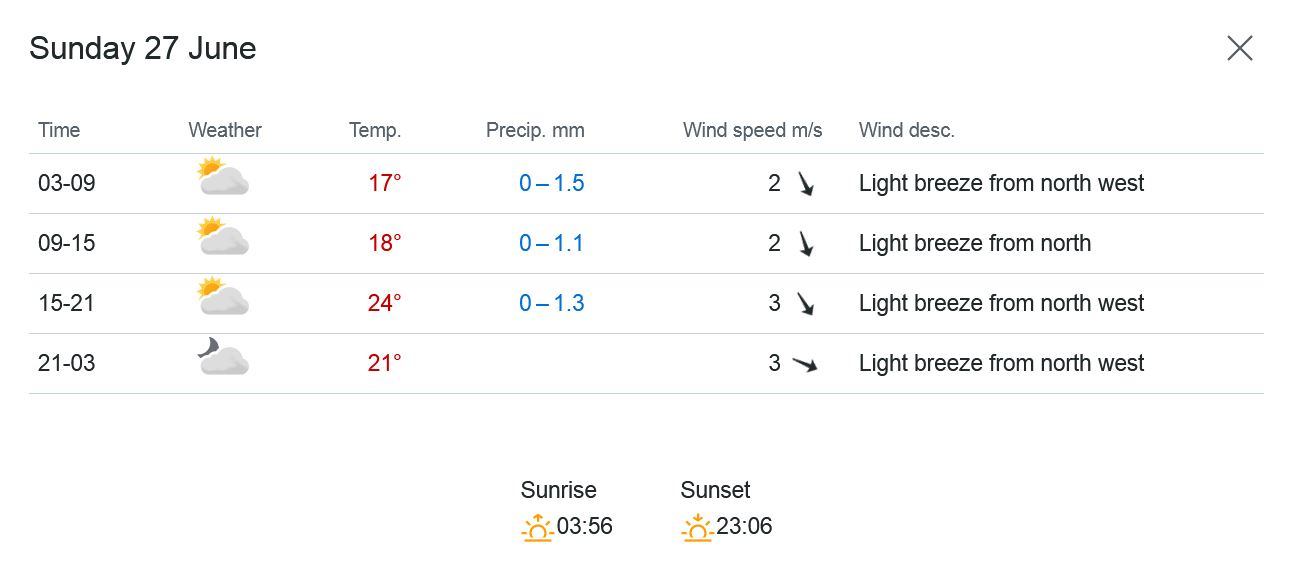Click the wind direction arrow for 15-21
Viewport: 1292px width, 575px height.
pyautogui.click(x=805, y=304)
